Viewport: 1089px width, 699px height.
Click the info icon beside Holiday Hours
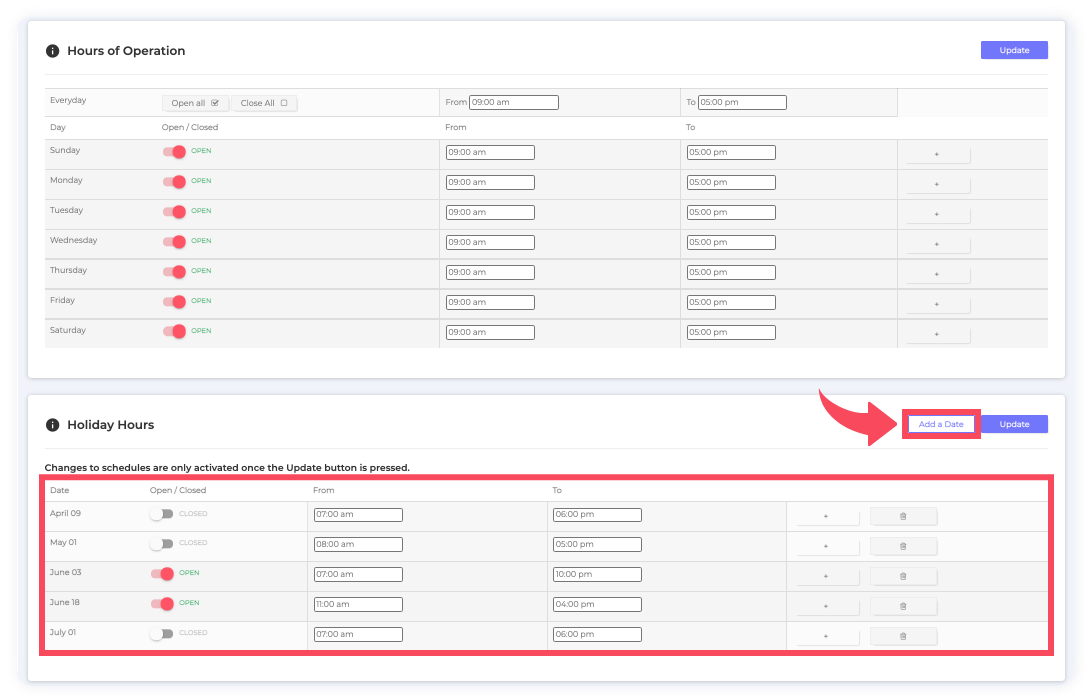point(53,425)
